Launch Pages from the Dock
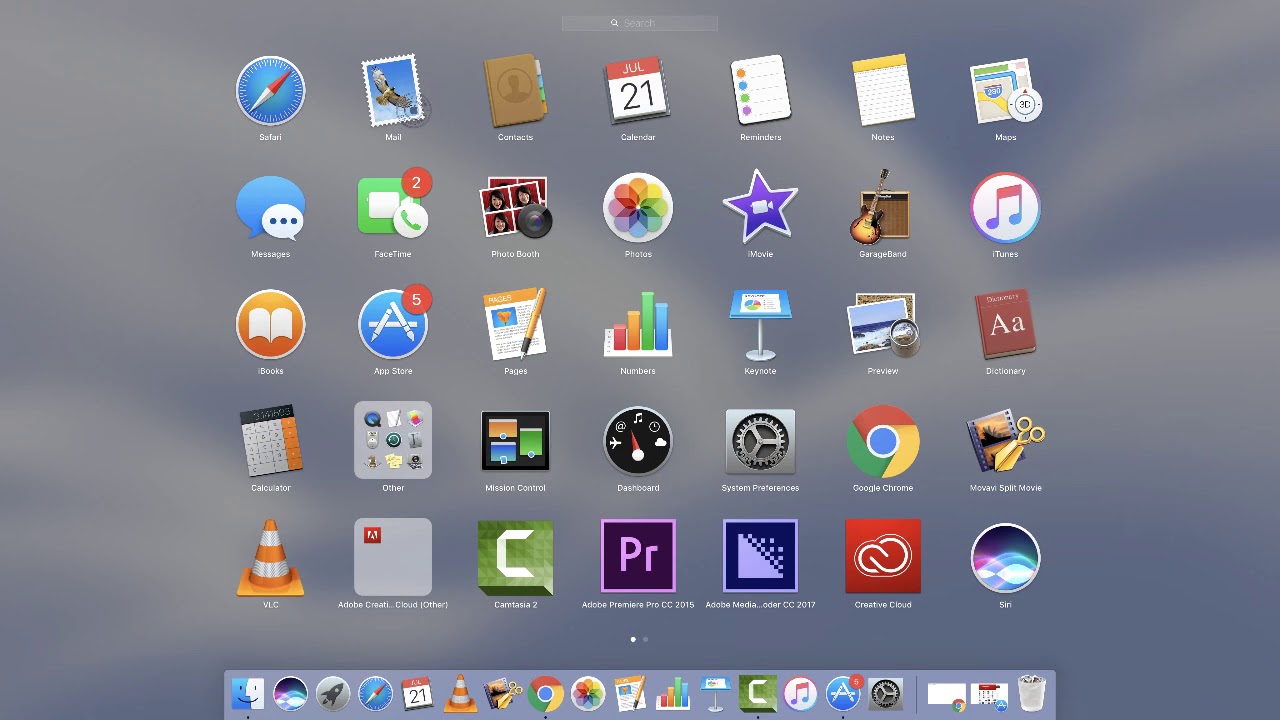 coord(630,694)
